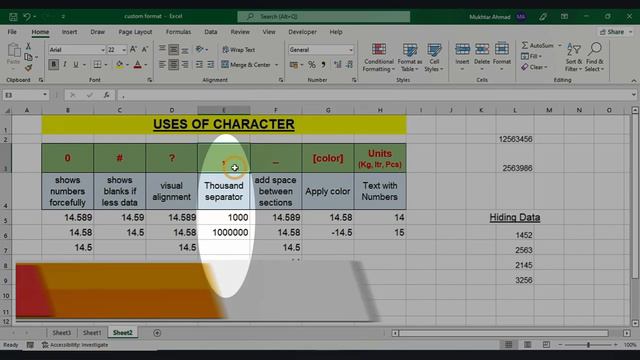Toggle Middle Align vertical alignment
The image size is (640, 360).
click(x=173, y=49)
